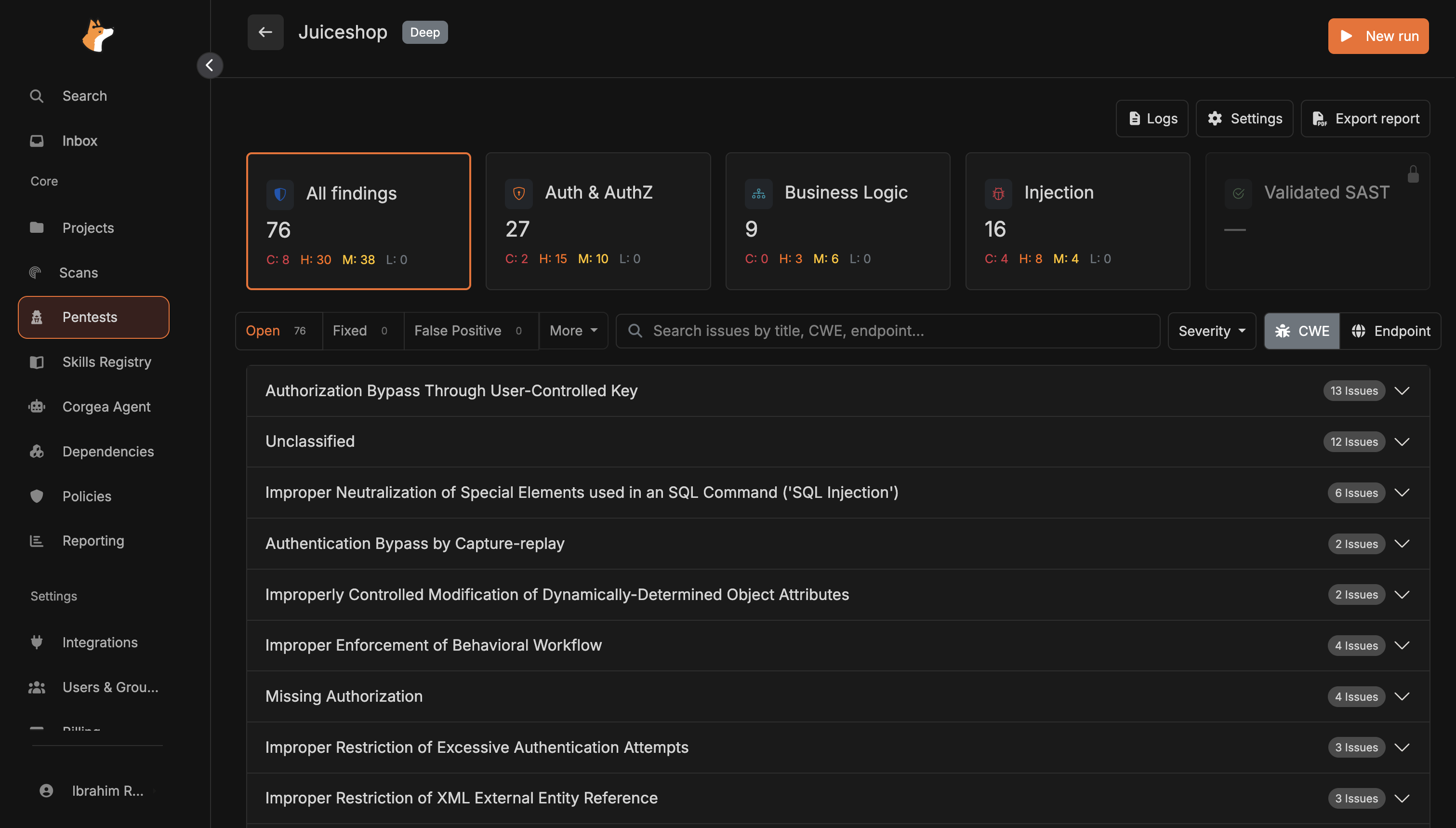The height and width of the screenshot is (828, 1456).
Task: Click the Validated SAST checkmark icon
Action: [1238, 193]
